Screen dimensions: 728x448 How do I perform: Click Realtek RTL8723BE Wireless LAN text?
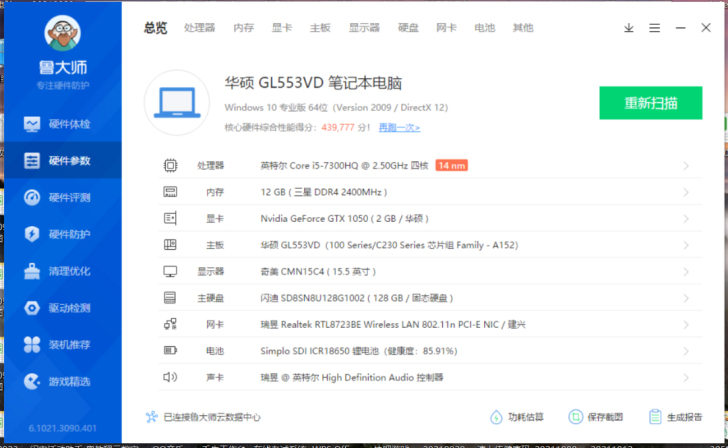[x=393, y=324]
